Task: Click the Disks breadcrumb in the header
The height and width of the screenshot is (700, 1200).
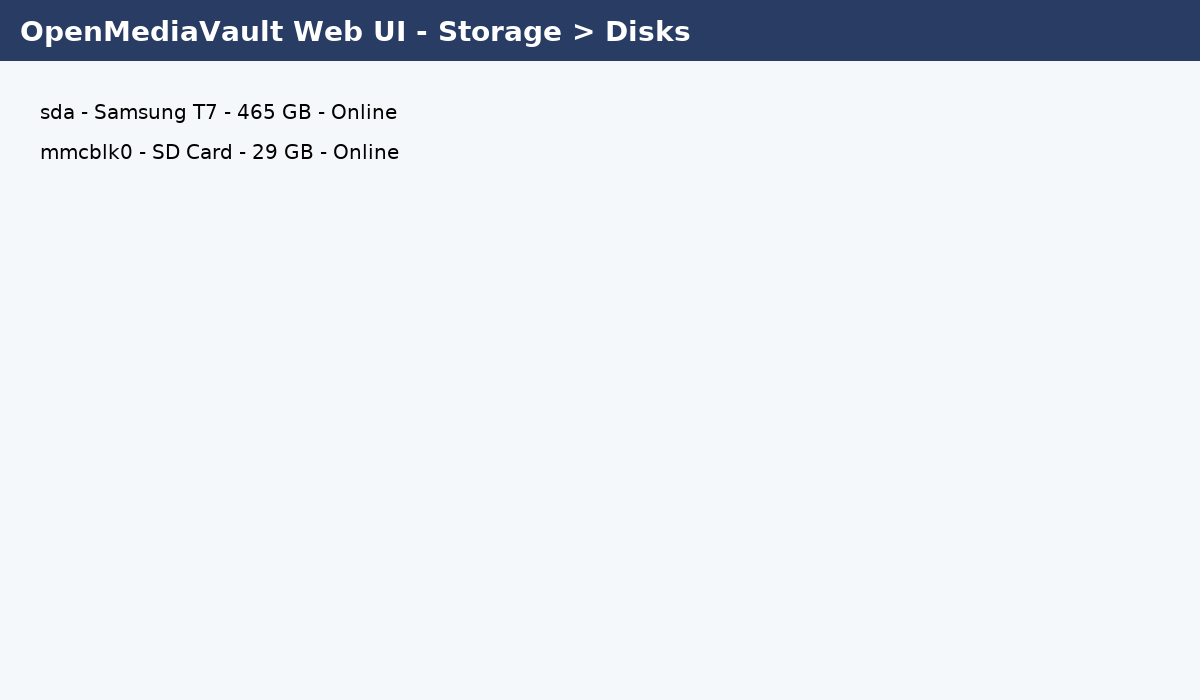Action: coord(647,32)
